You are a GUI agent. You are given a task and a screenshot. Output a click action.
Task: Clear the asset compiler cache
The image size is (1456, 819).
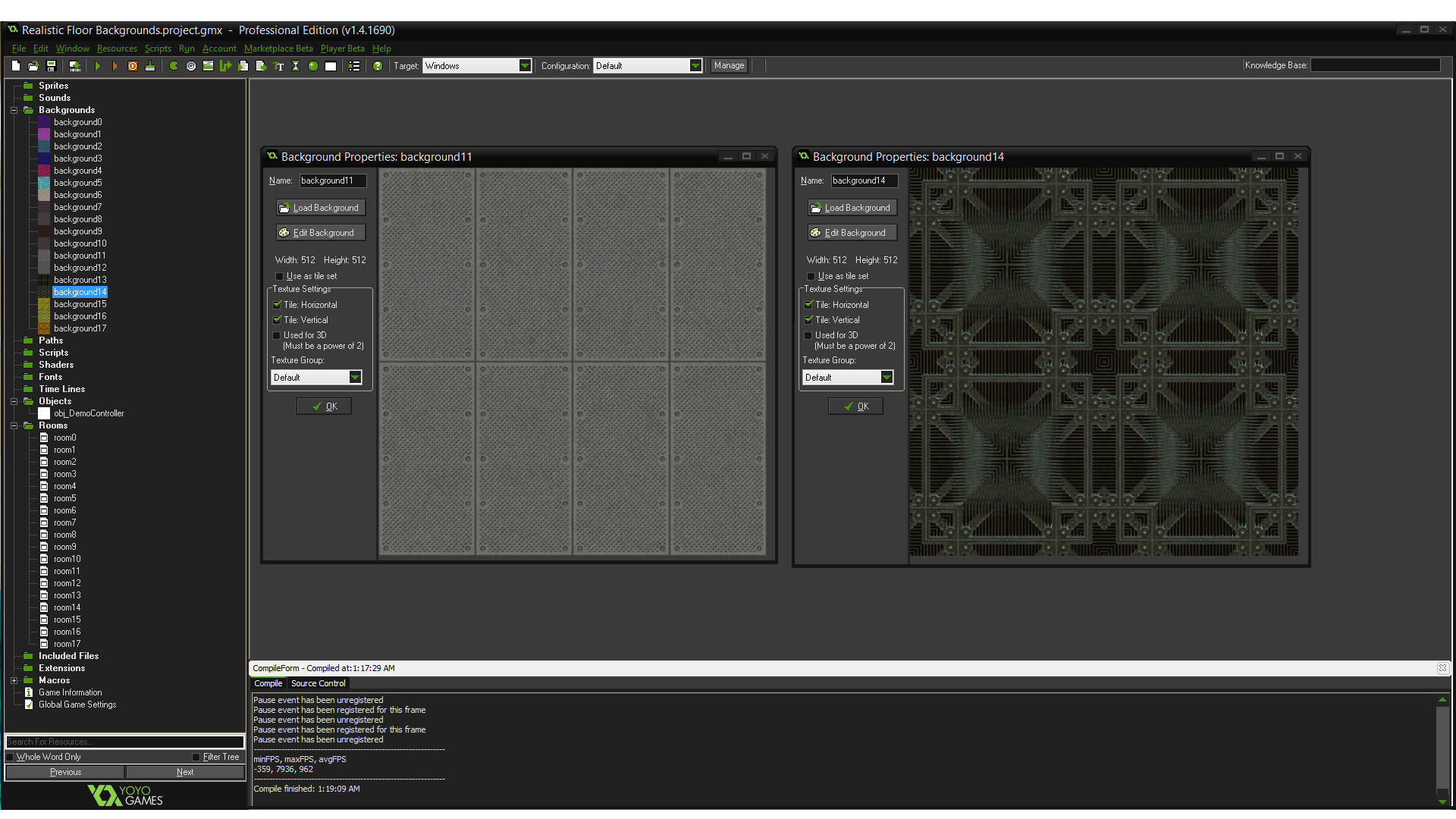[x=150, y=66]
